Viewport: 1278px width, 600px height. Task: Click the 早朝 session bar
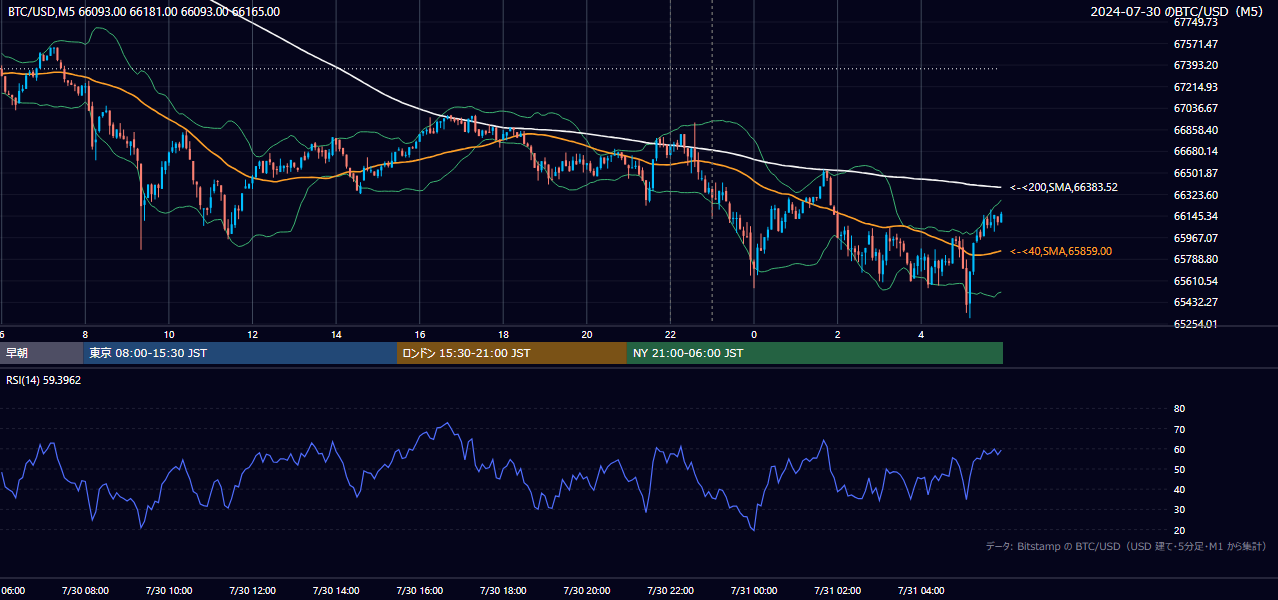[x=42, y=353]
